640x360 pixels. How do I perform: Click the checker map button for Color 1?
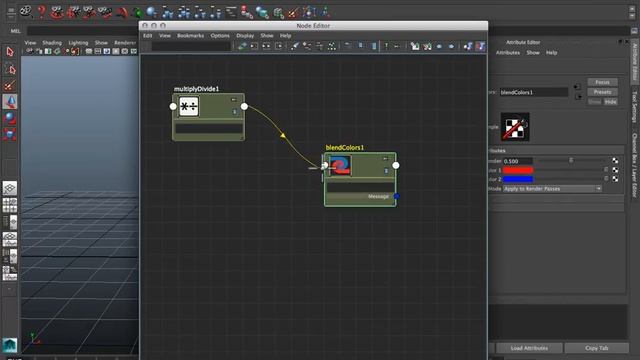[x=615, y=170]
